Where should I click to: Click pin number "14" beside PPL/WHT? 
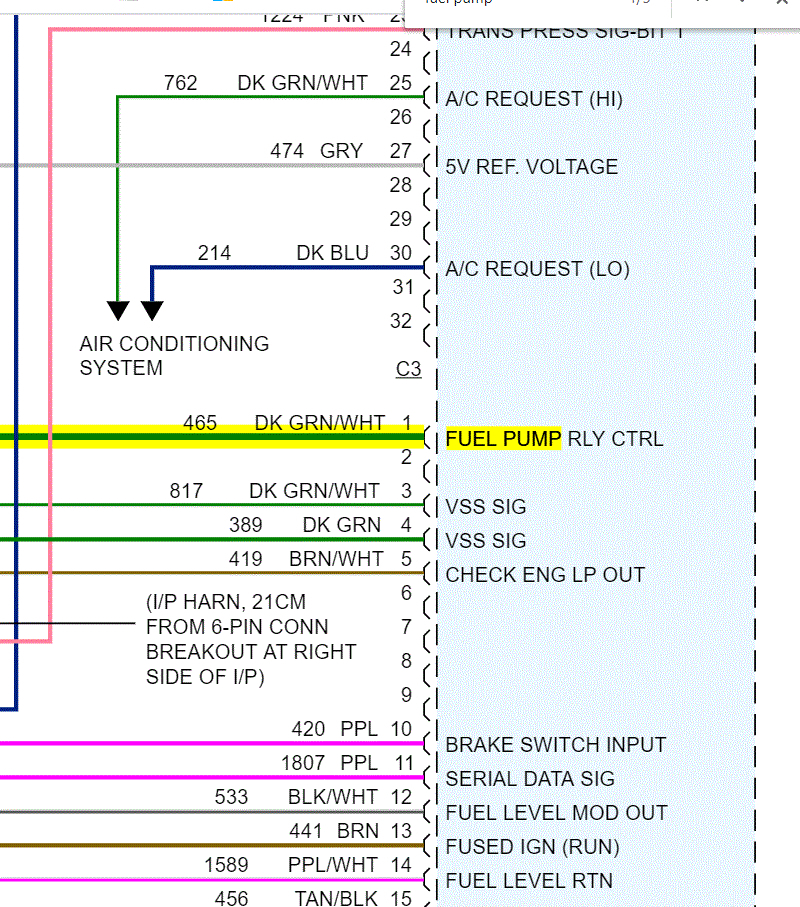click(x=401, y=865)
